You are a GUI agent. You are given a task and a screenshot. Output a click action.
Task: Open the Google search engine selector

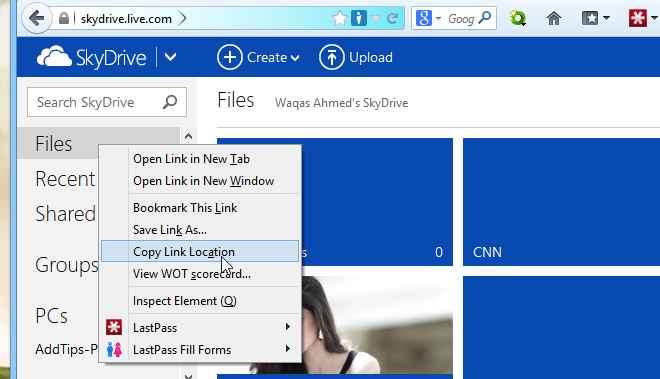click(x=428, y=19)
